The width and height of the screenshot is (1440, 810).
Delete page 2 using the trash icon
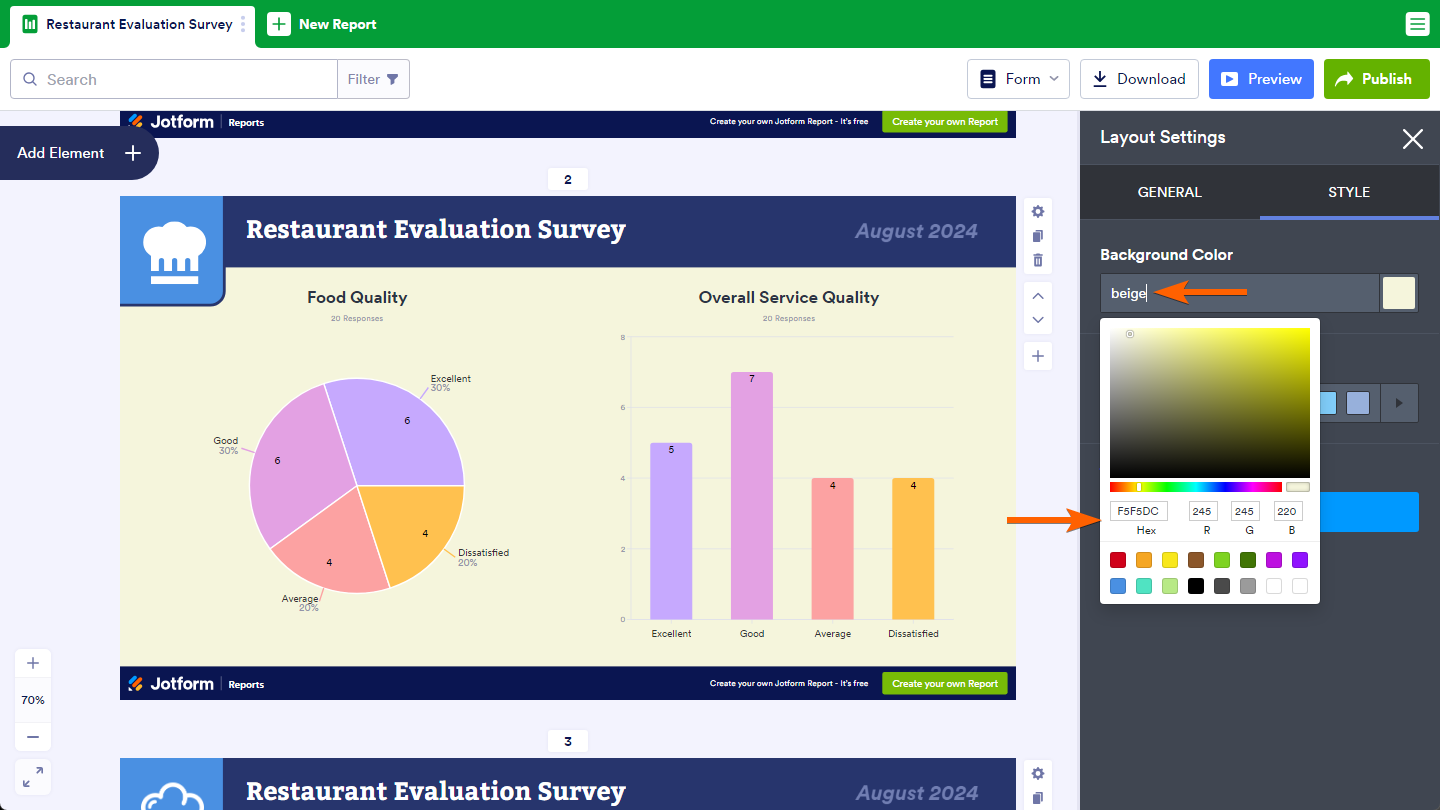point(1038,260)
